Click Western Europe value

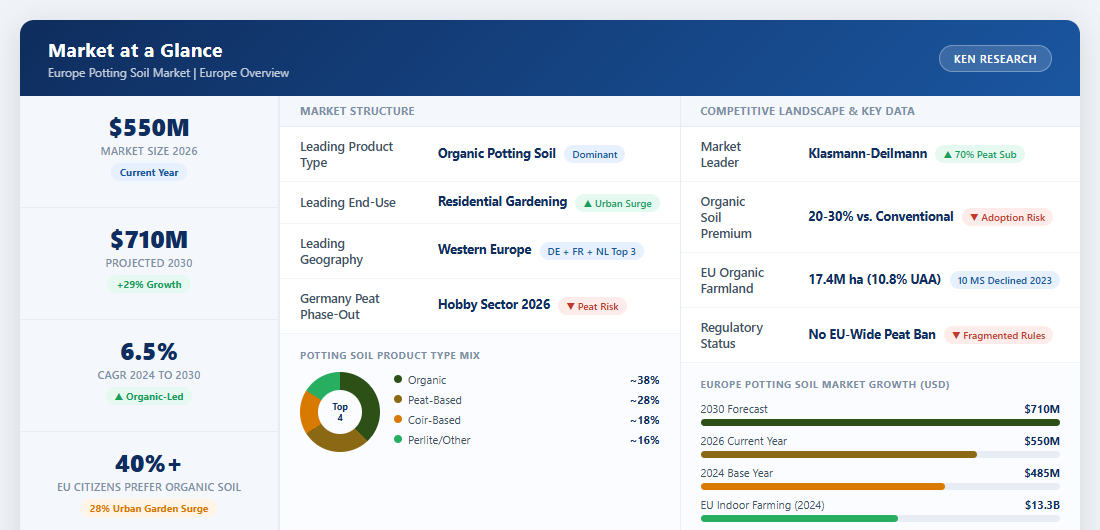pyautogui.click(x=484, y=250)
